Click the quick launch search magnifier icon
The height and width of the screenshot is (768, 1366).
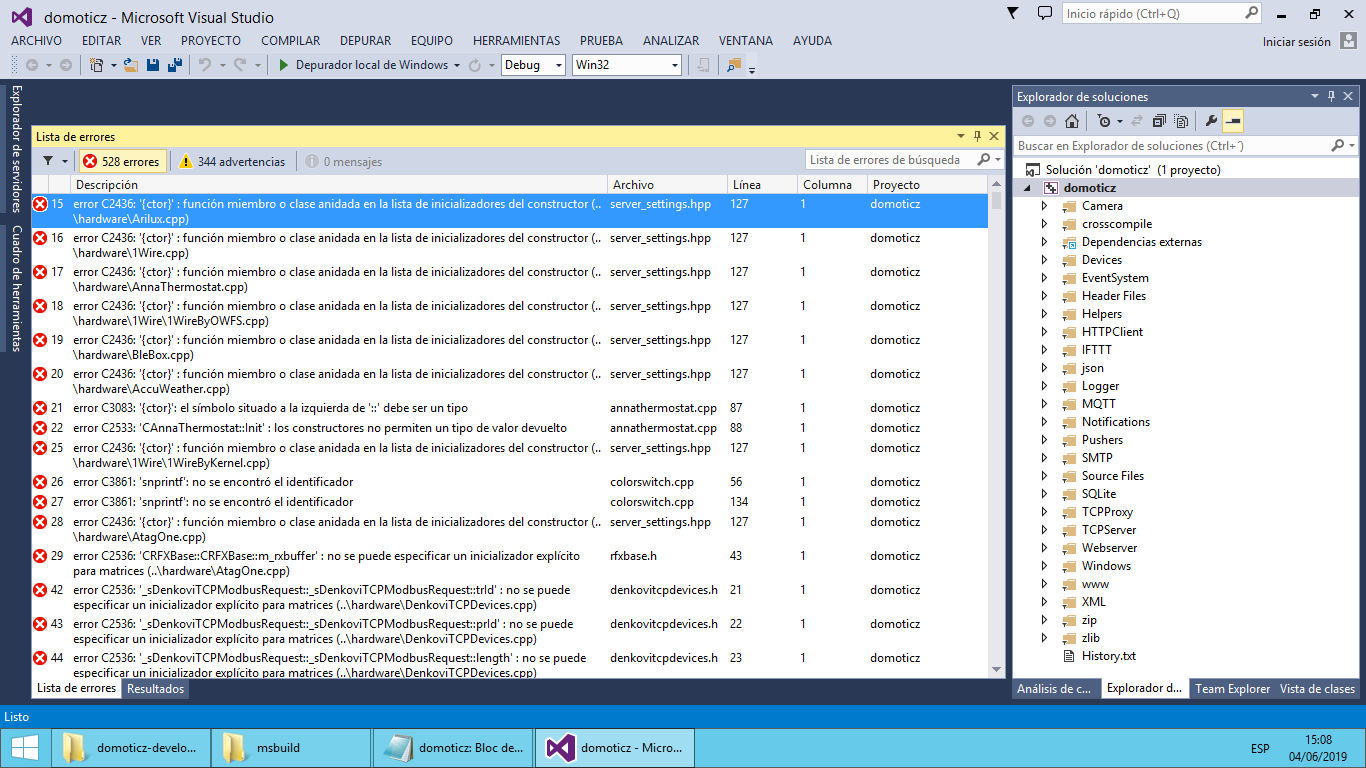pos(1252,13)
